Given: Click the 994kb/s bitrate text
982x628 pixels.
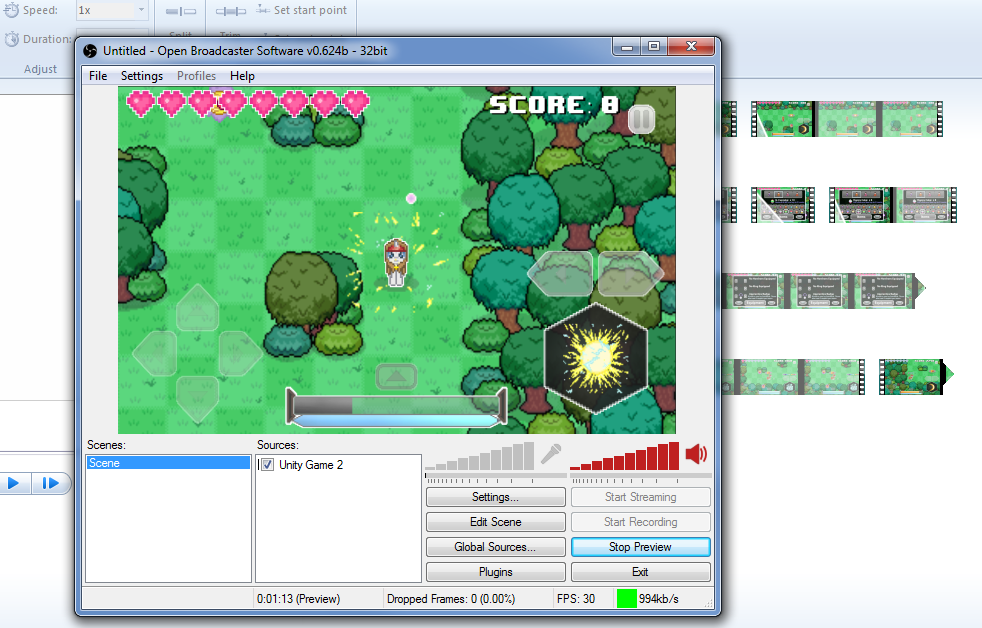Looking at the screenshot, I should [659, 599].
